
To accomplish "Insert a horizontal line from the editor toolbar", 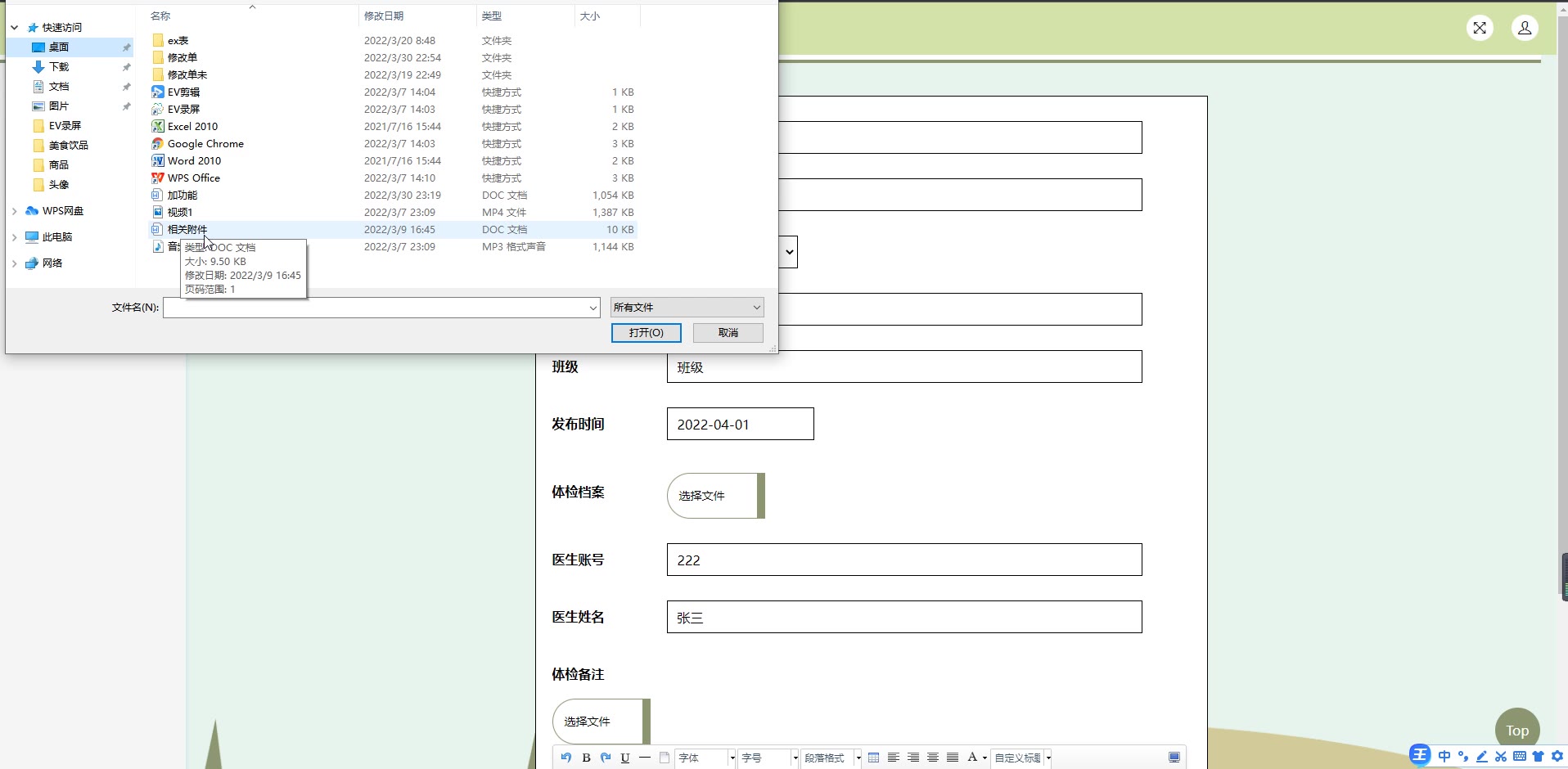I will pos(645,758).
